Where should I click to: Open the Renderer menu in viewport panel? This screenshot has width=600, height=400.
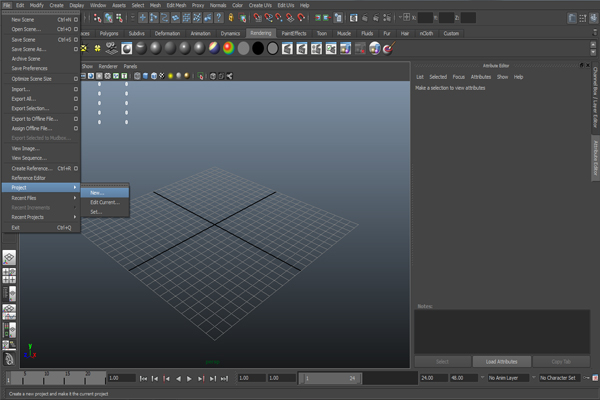108,66
